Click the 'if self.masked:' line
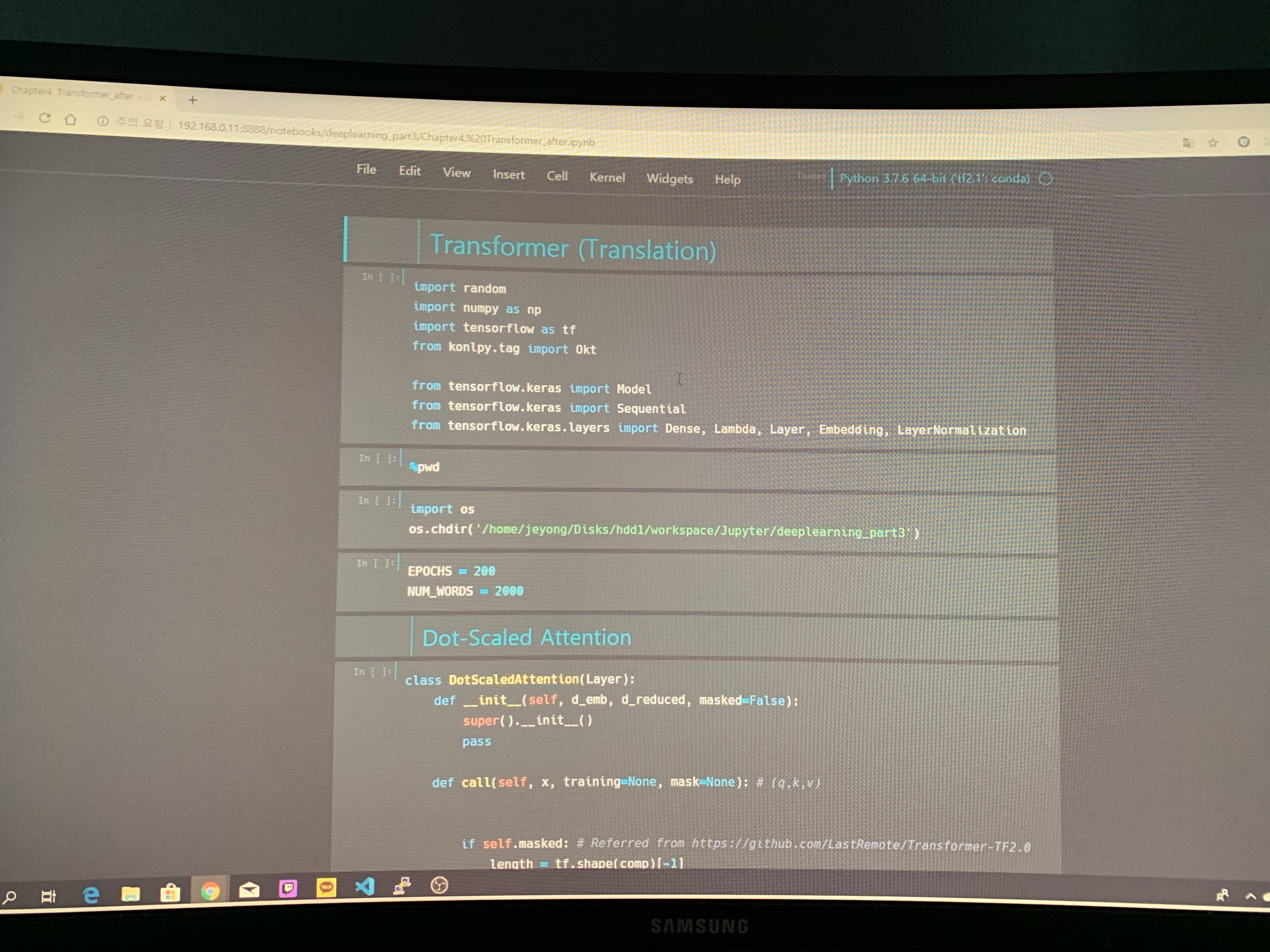The image size is (1270, 952). (x=515, y=843)
